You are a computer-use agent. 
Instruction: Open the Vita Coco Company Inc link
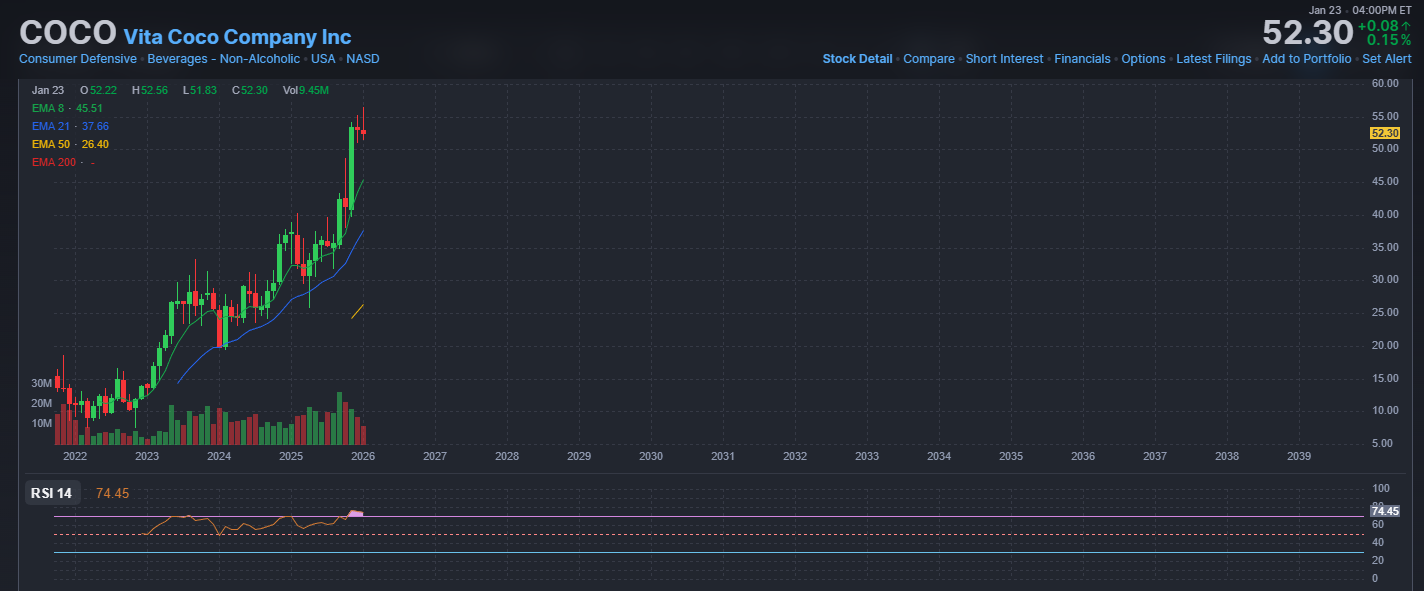[x=237, y=37]
